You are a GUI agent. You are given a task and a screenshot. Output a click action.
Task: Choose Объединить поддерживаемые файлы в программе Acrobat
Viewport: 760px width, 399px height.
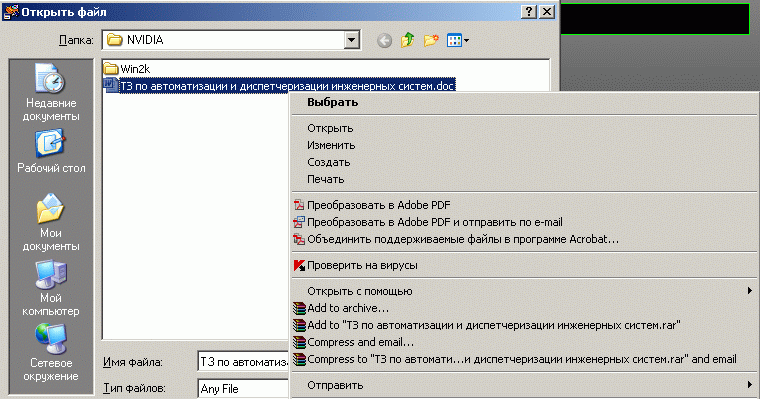click(524, 239)
